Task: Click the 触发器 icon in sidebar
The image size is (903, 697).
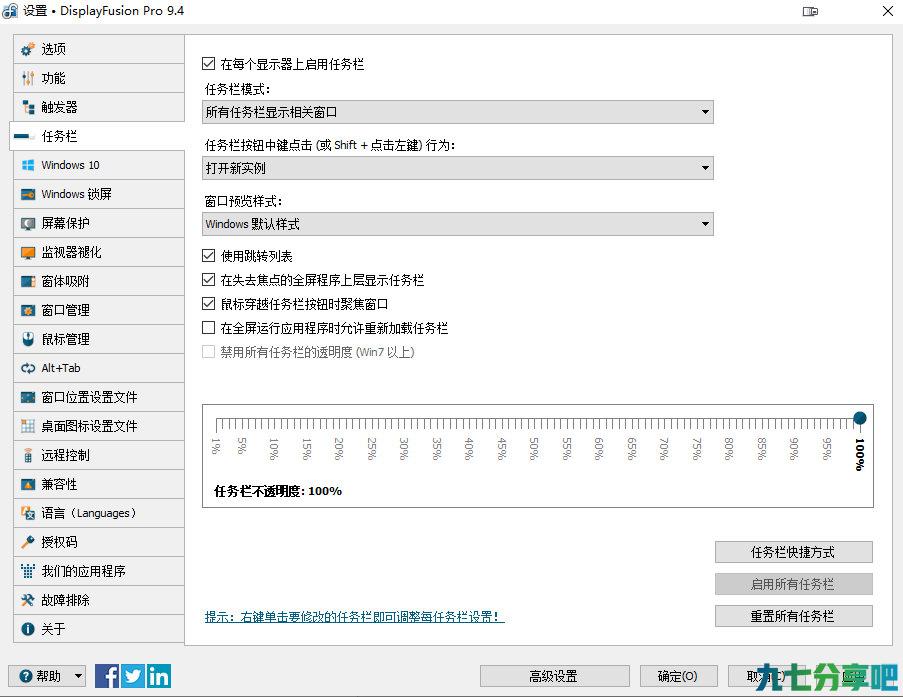Action: (x=28, y=107)
